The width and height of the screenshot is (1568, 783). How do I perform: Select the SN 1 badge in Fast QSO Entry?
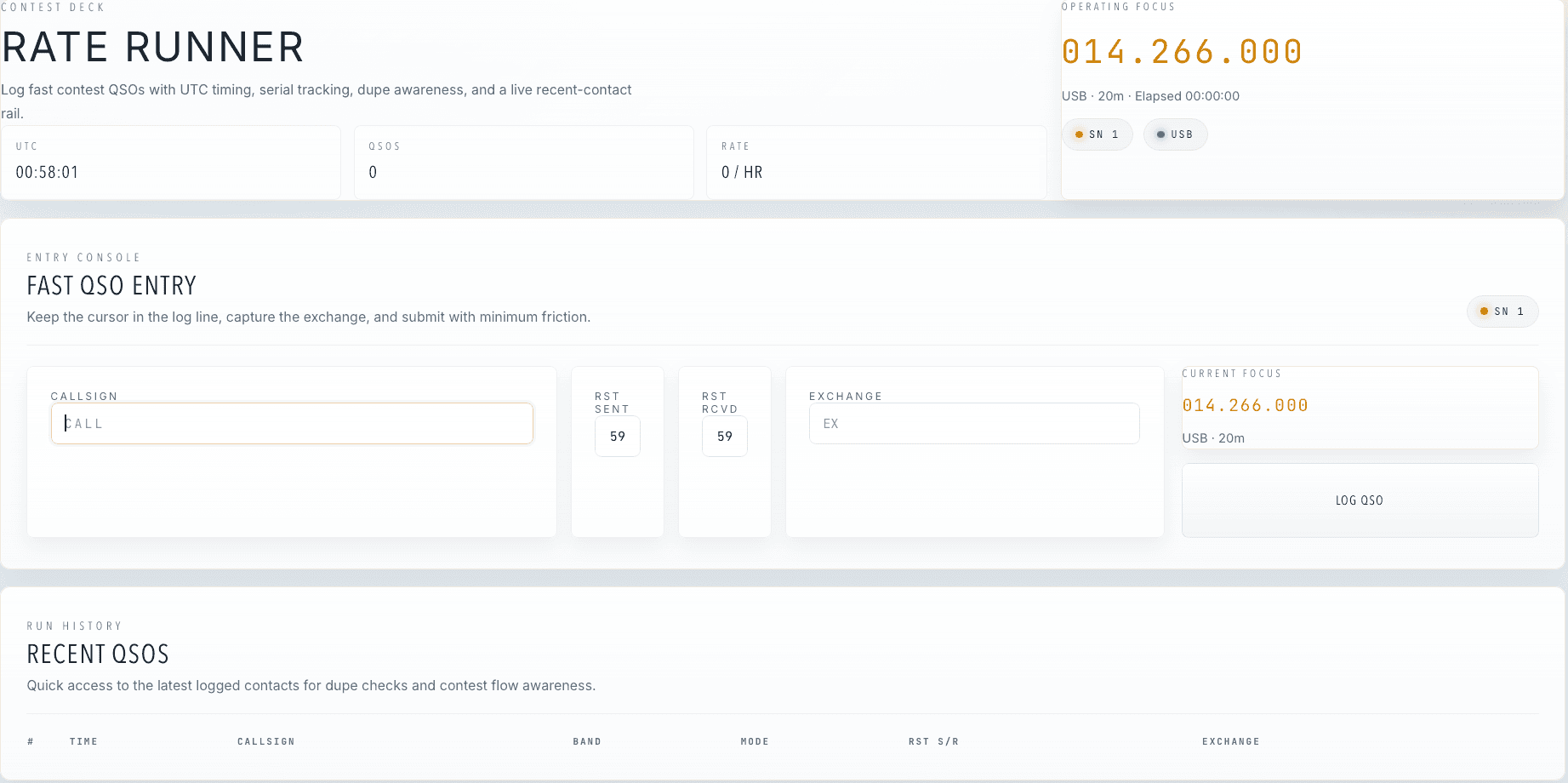[x=1502, y=311]
